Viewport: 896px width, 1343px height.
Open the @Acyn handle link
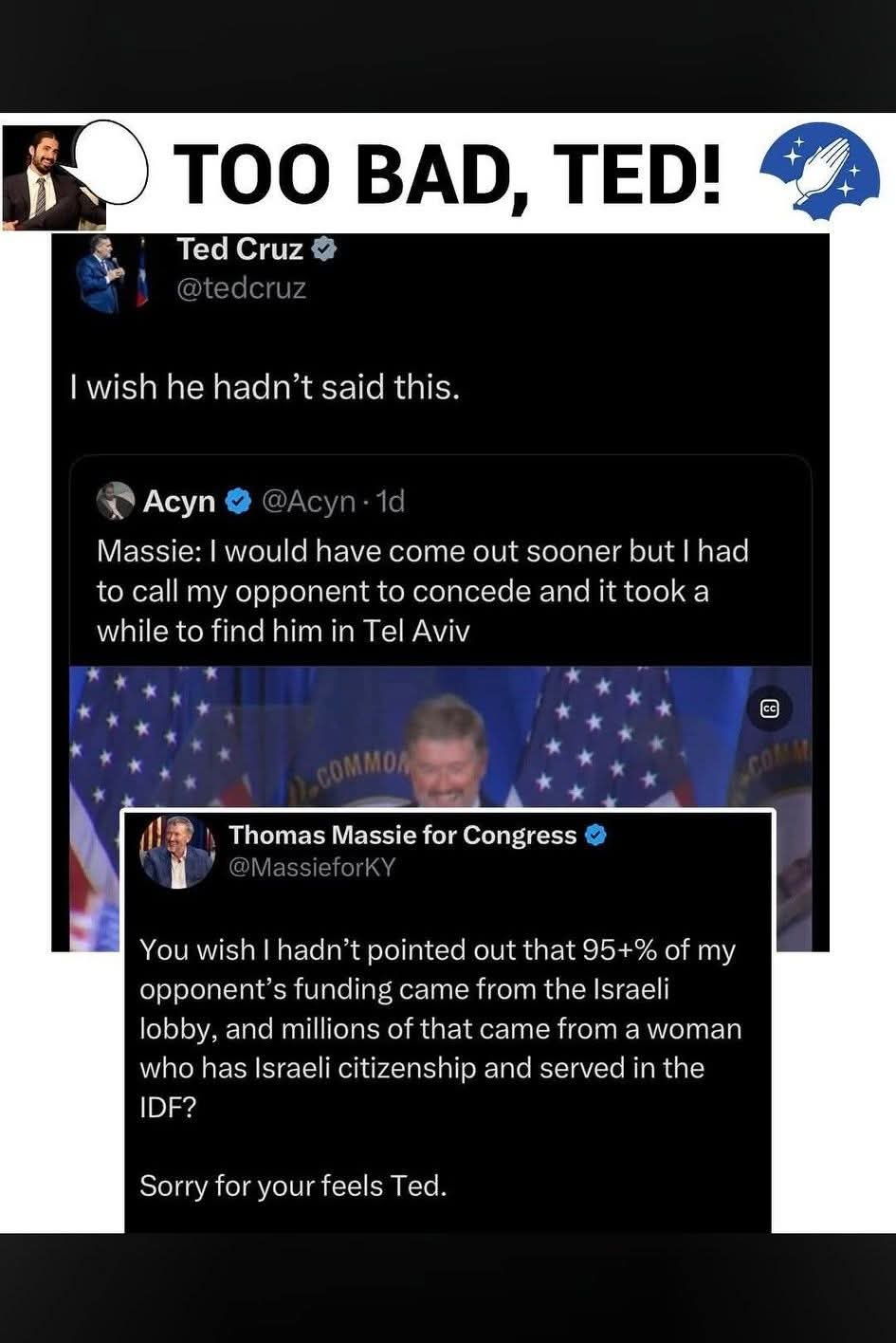tap(307, 501)
